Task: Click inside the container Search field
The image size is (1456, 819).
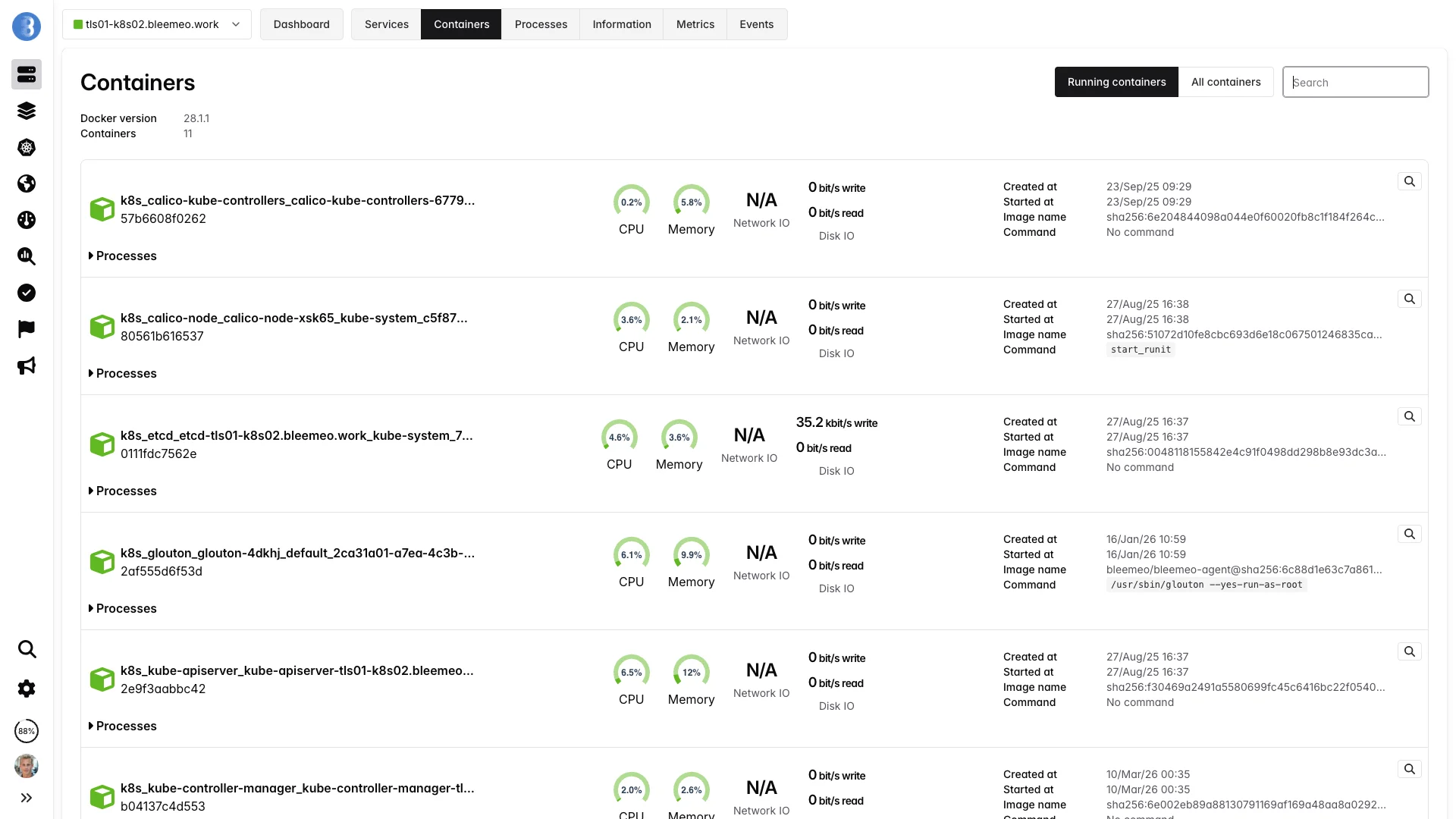Action: click(x=1355, y=82)
